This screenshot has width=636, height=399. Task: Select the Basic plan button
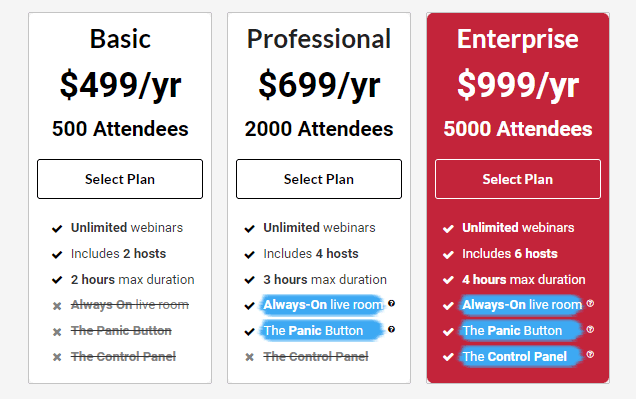(x=120, y=179)
